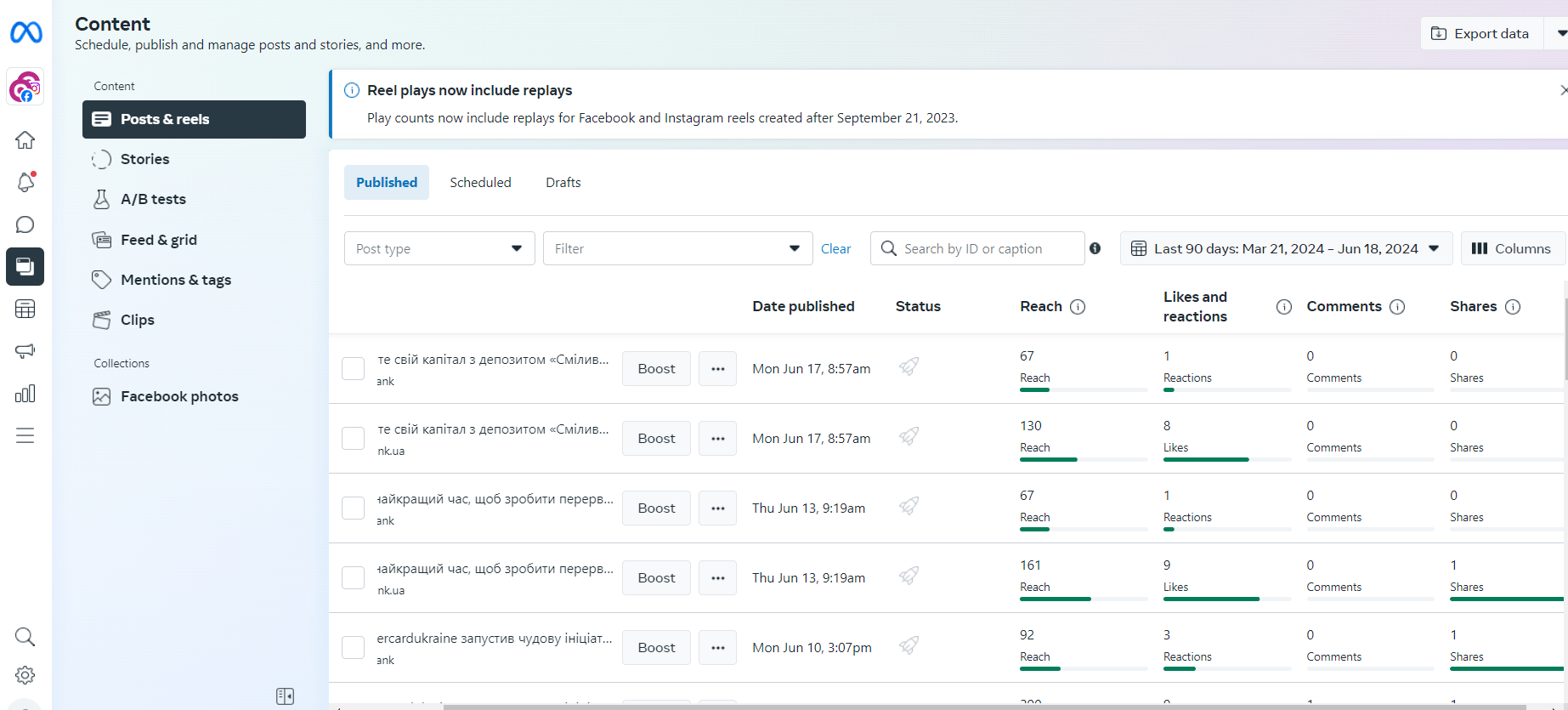The image size is (1568, 710).
Task: Boost the 161 reach post
Action: coord(656,578)
